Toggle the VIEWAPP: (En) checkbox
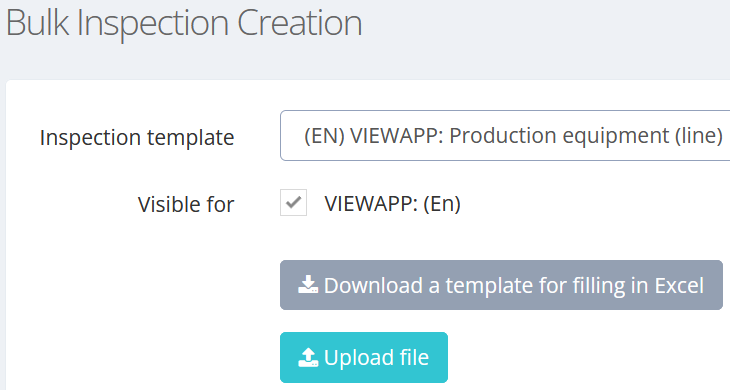The image size is (730, 390). [293, 202]
